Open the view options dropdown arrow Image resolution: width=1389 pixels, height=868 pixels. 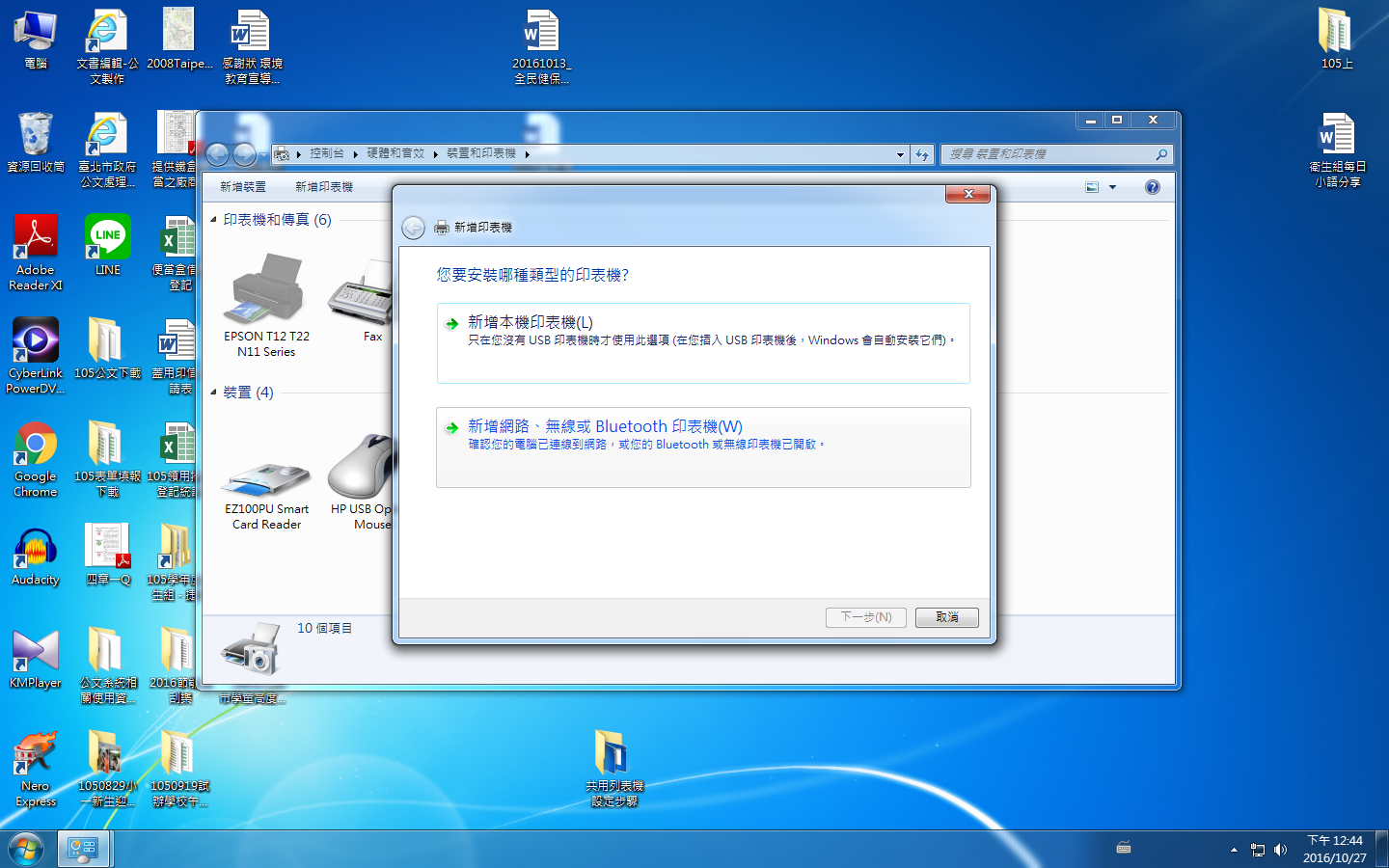tap(1112, 187)
